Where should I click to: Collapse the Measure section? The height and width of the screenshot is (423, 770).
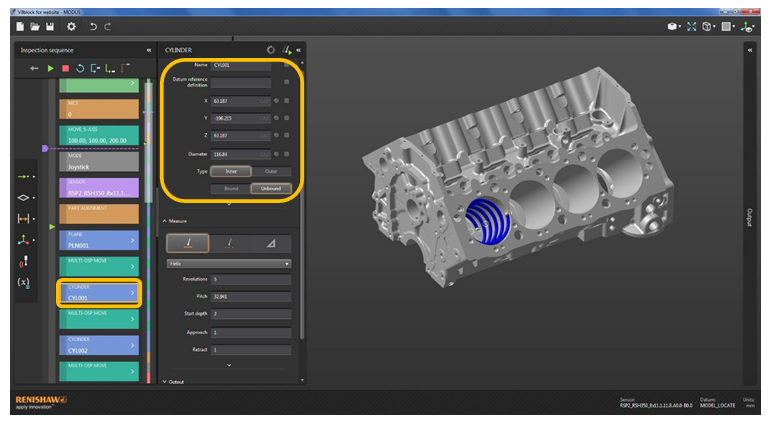(180, 221)
